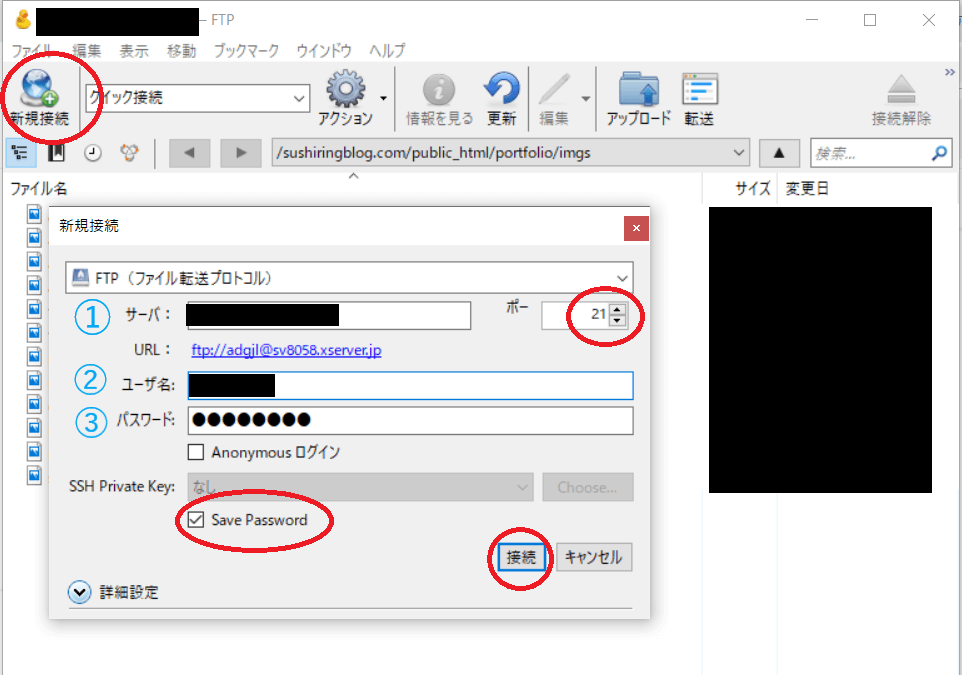
Task: Toggle the Save Password checkbox
Action: (196, 520)
